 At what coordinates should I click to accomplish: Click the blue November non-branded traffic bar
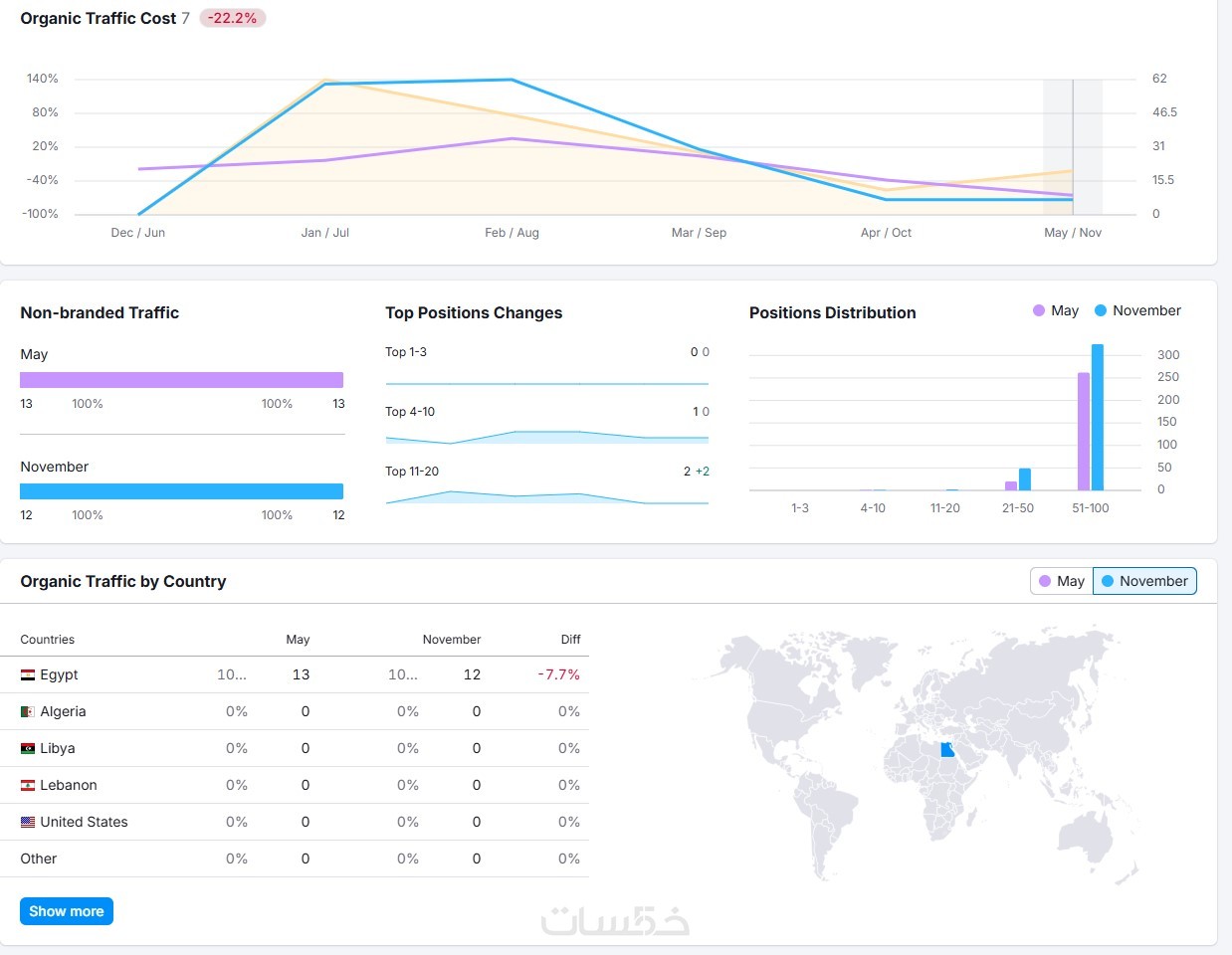click(x=181, y=491)
